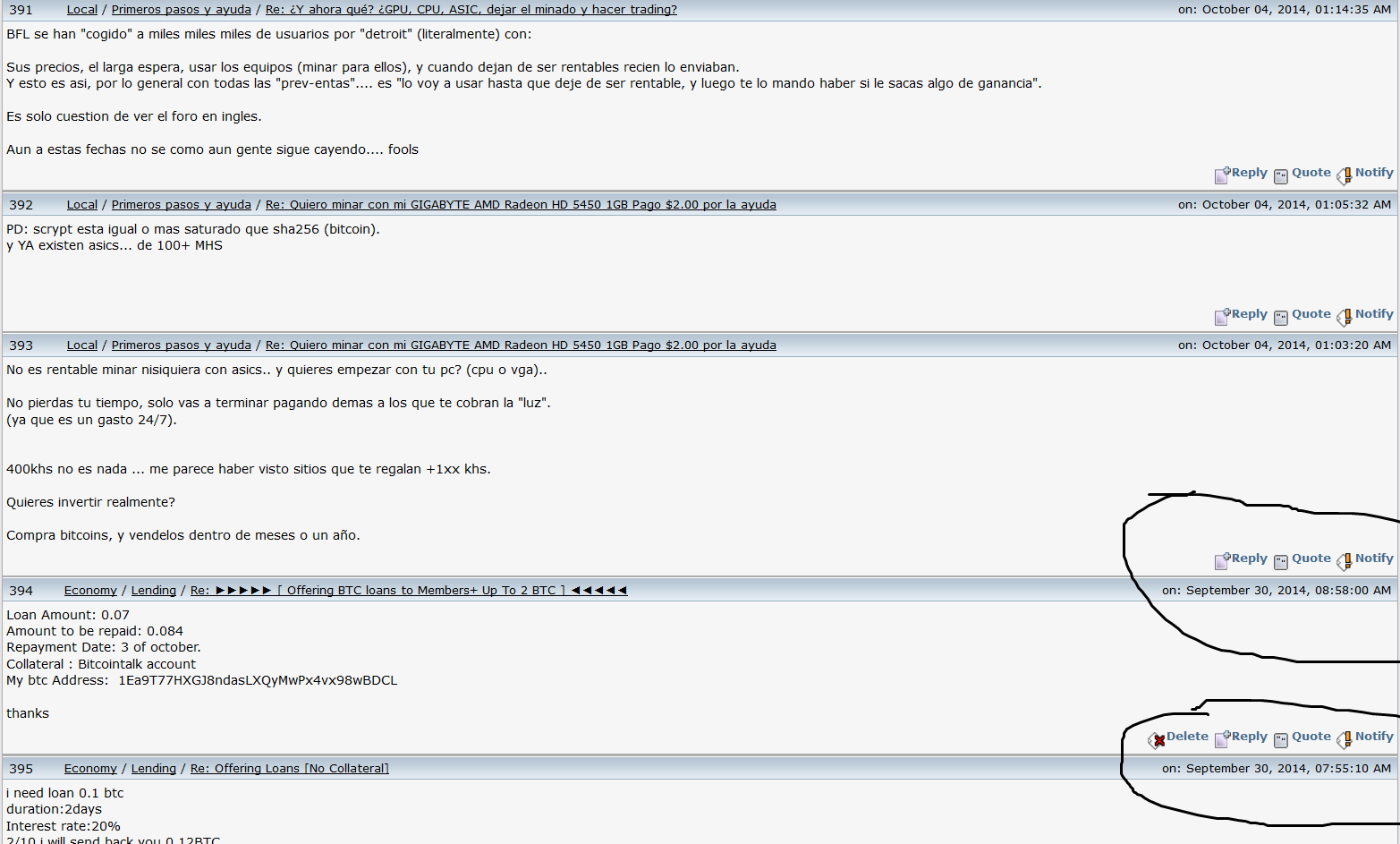Open Primeros pasos y ayuda in post 392
Screen dimensions: 1400x844
(182, 205)
